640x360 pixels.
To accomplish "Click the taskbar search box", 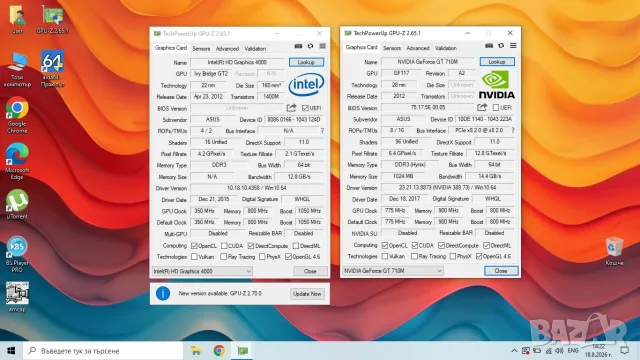I will click(102, 351).
